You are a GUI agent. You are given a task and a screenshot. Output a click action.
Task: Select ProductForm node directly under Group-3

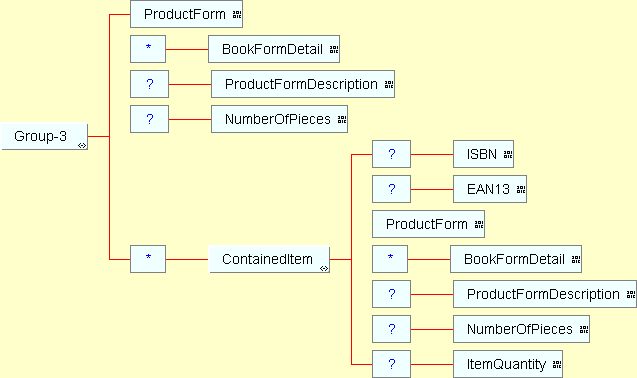click(186, 14)
